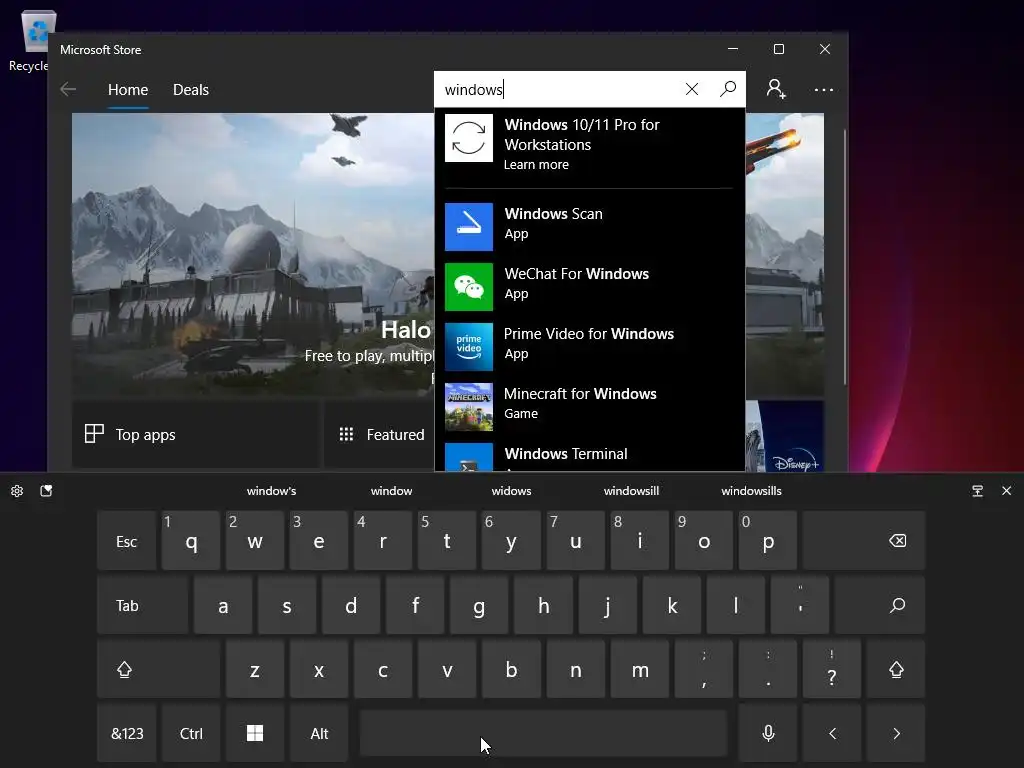Tap the Ctrl key

click(191, 733)
